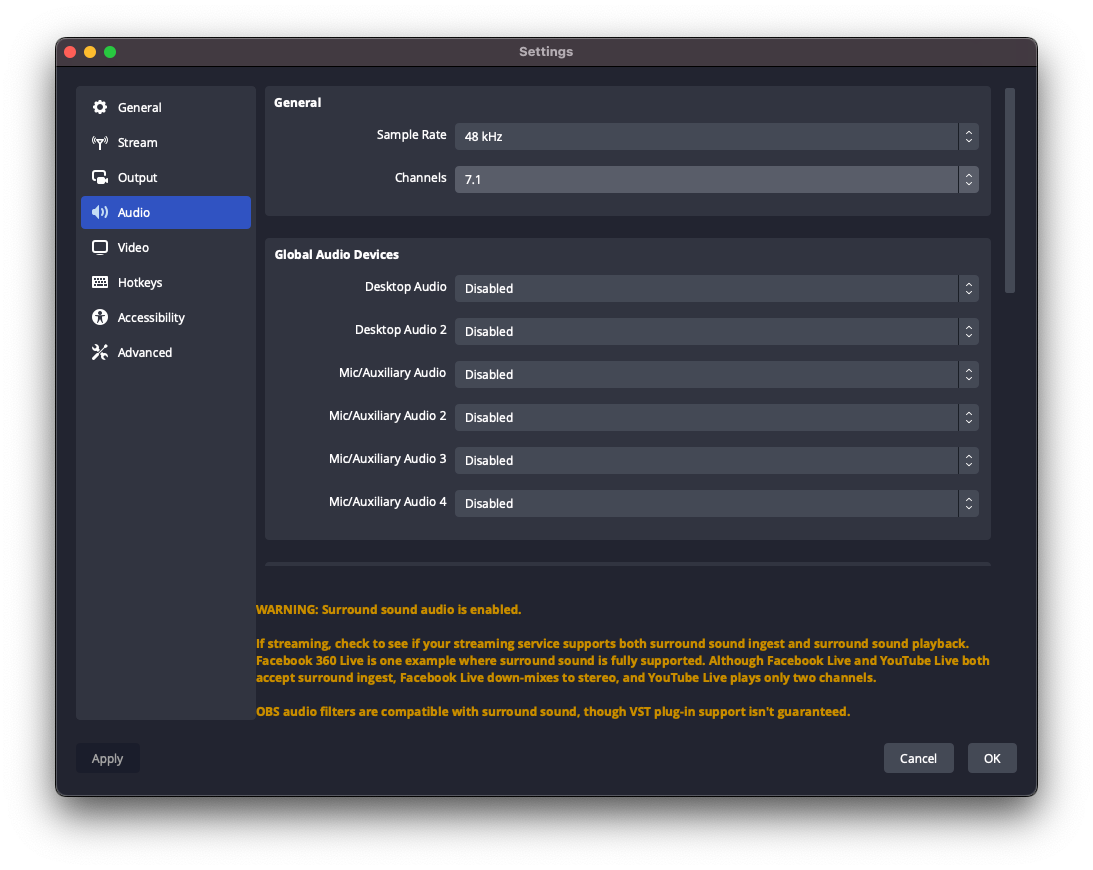Click the Advanced tools icon

click(100, 353)
